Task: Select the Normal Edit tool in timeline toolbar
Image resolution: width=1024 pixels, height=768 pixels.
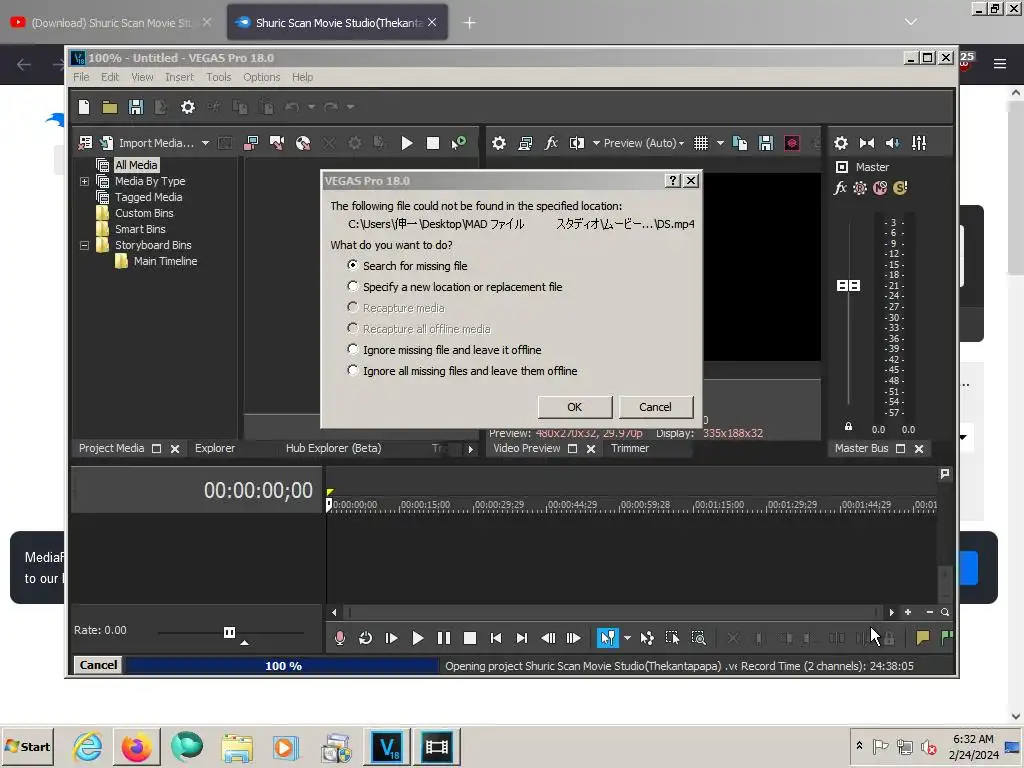Action: coord(607,638)
